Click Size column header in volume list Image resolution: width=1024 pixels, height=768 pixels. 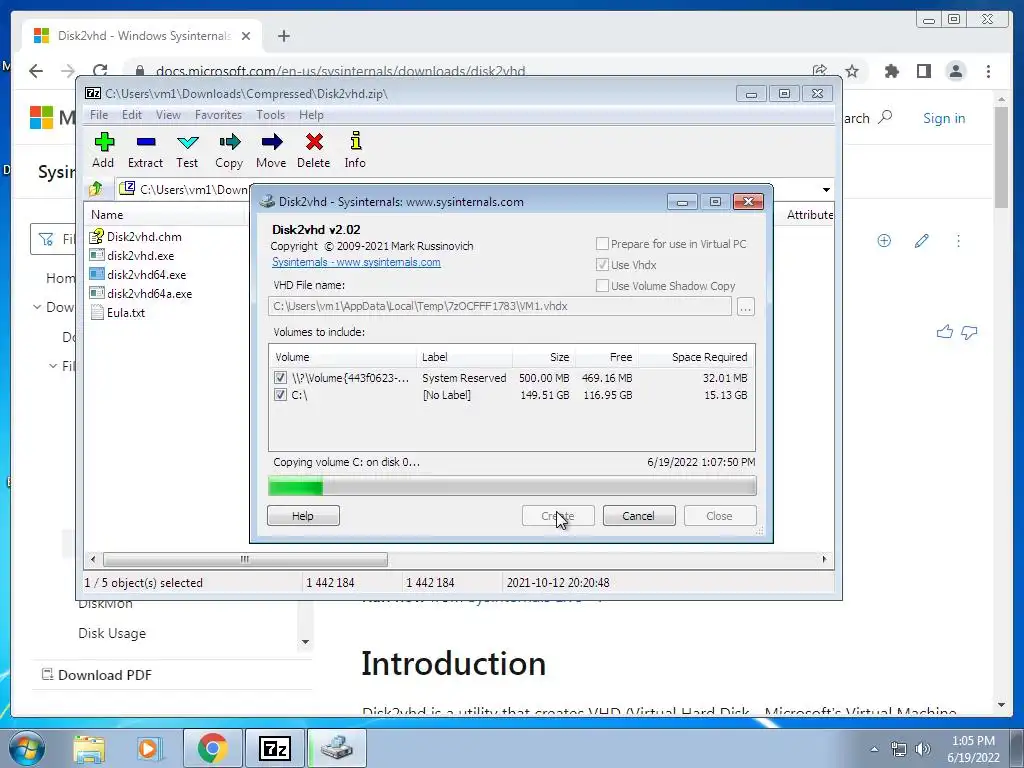(543, 357)
